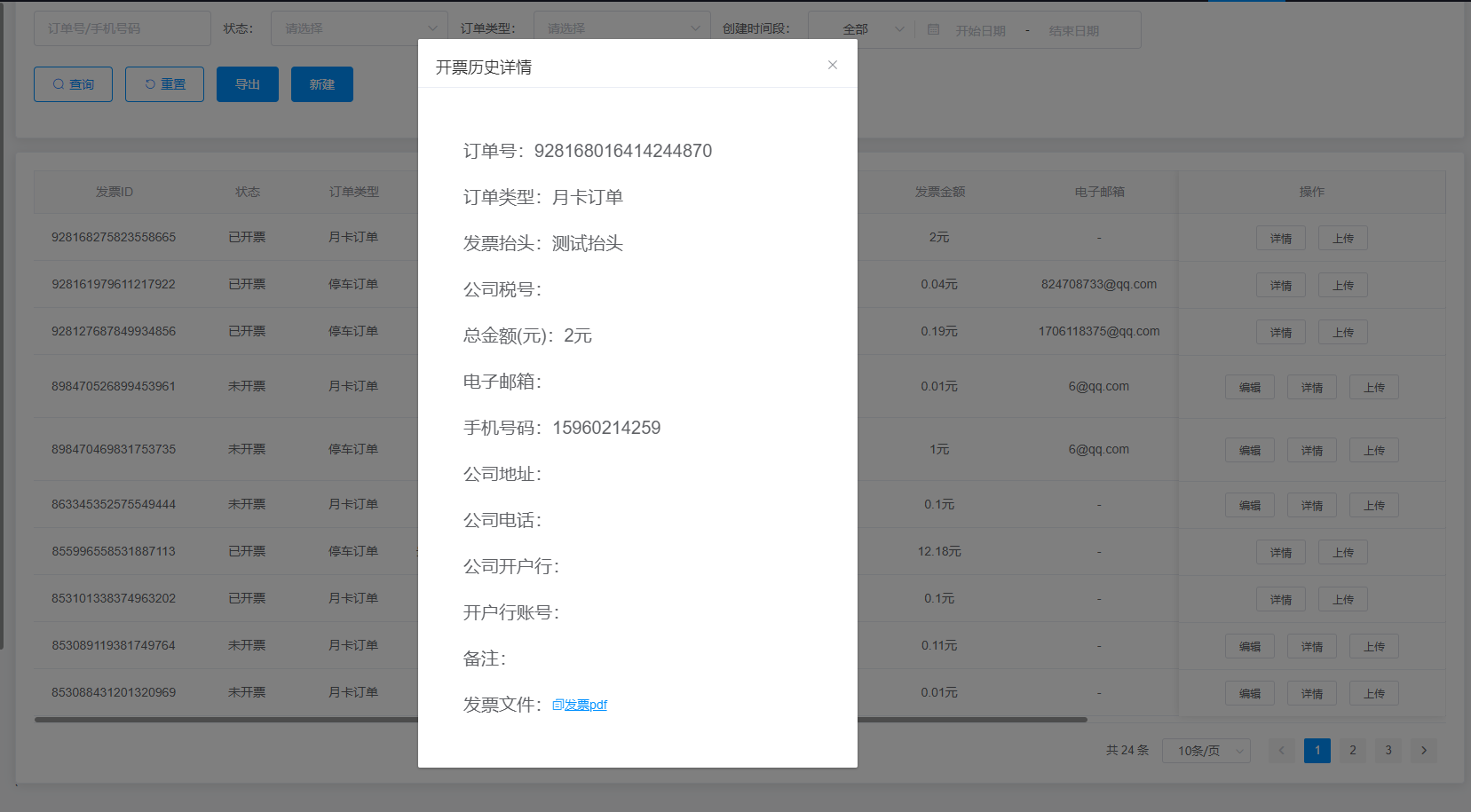This screenshot has width=1471, height=812.
Task: Jump to page 3
Action: point(1388,750)
